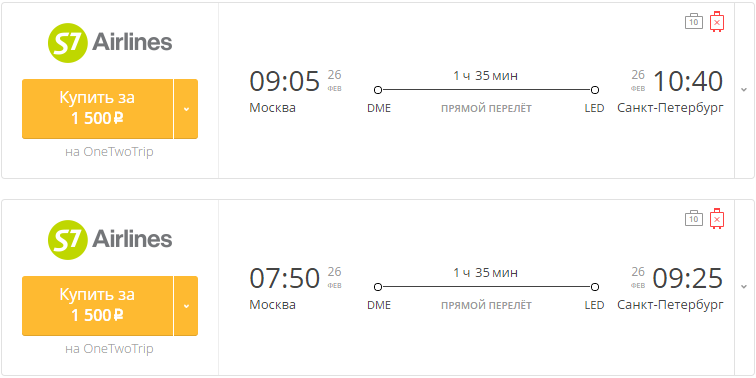Click the LED arrival point circle on the 07:50 flight
The height and width of the screenshot is (378, 756).
coord(595,287)
